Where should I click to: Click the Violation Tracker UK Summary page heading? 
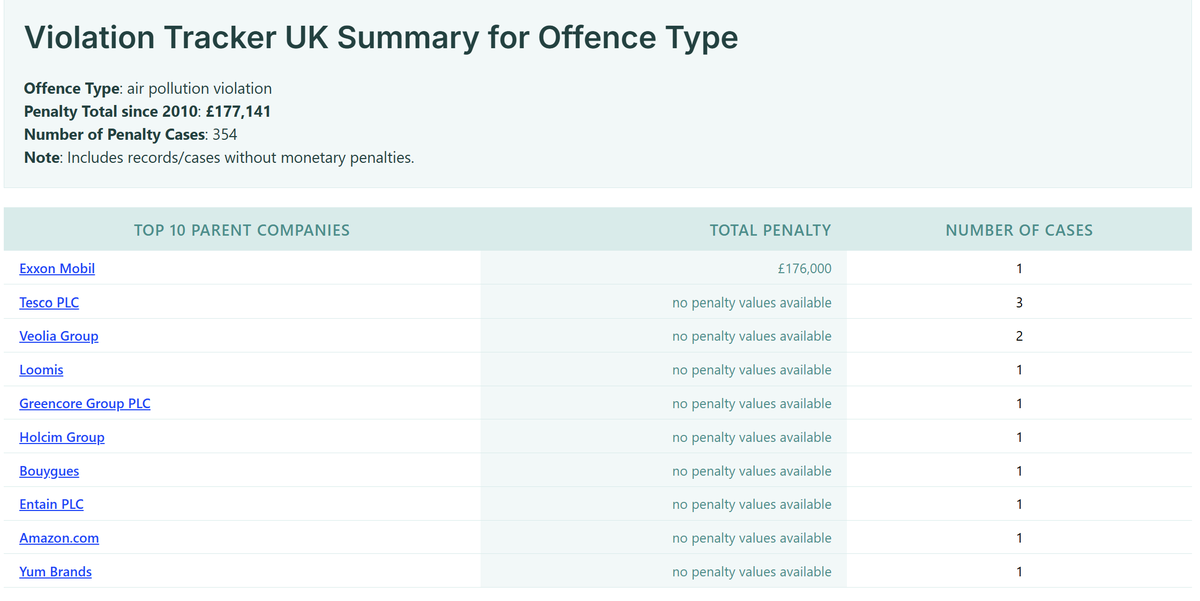pos(381,38)
